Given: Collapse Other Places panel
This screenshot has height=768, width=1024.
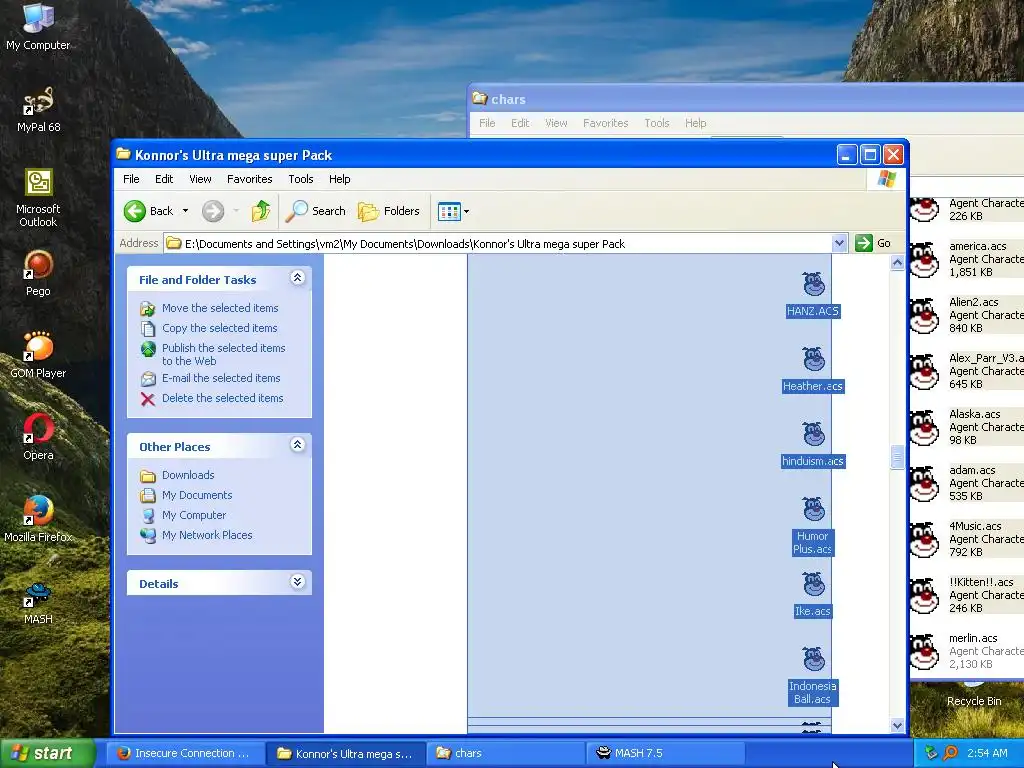Looking at the screenshot, I should [297, 445].
